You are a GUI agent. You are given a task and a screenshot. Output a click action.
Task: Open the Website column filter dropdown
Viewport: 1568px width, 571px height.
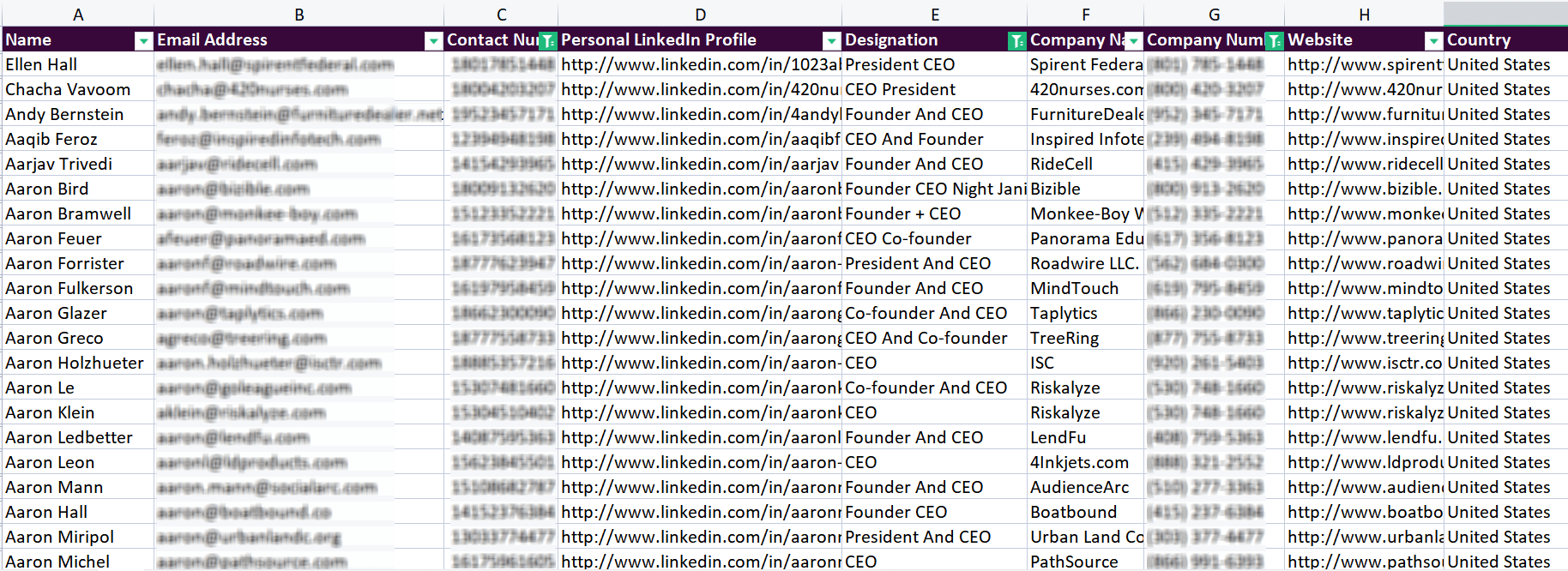[1433, 40]
